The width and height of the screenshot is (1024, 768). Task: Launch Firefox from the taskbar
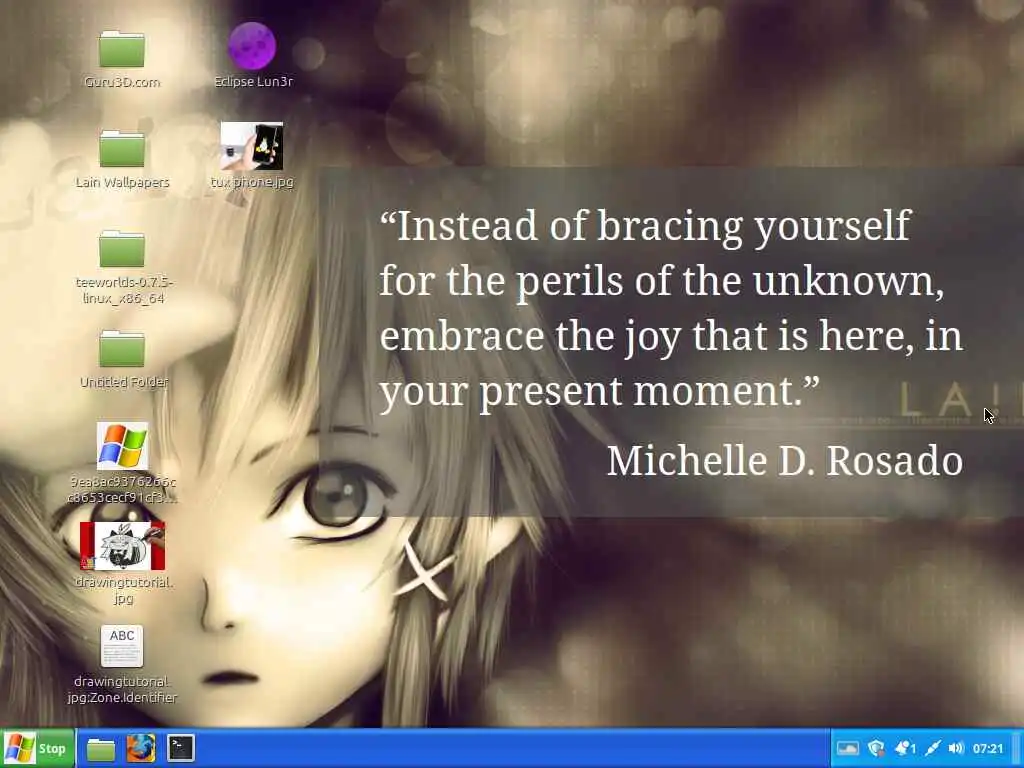pyautogui.click(x=141, y=748)
